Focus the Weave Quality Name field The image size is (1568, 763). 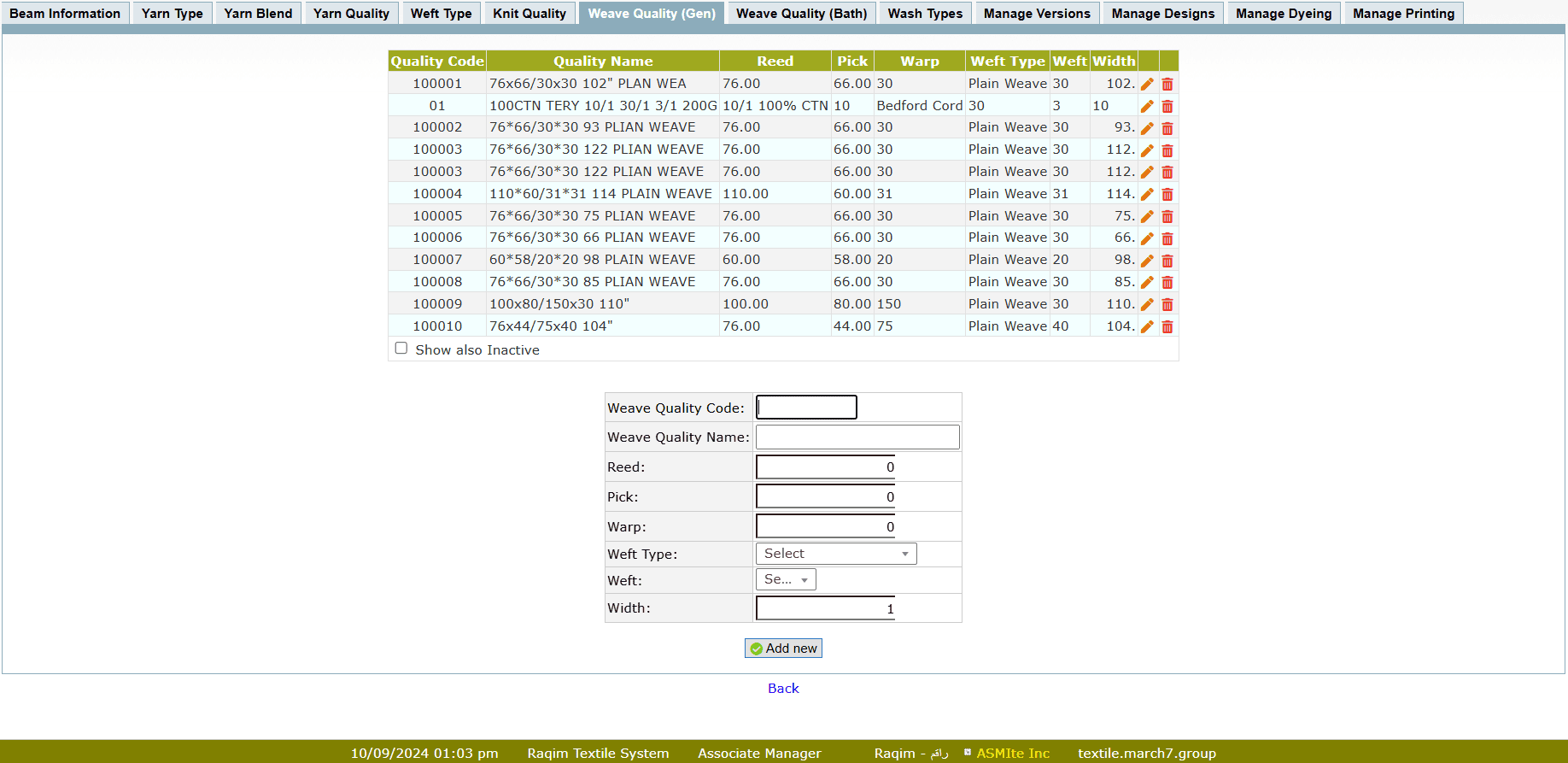pyautogui.click(x=857, y=437)
